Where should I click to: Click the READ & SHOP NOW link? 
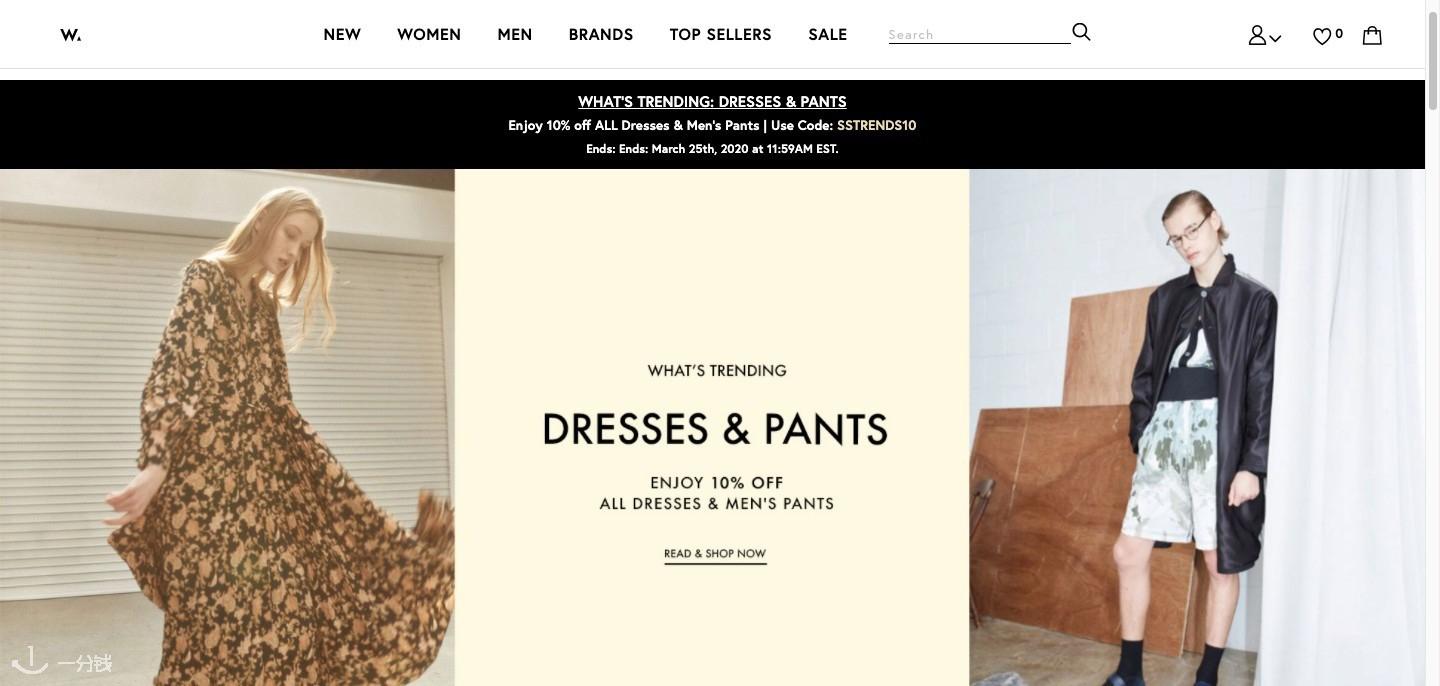[715, 554]
